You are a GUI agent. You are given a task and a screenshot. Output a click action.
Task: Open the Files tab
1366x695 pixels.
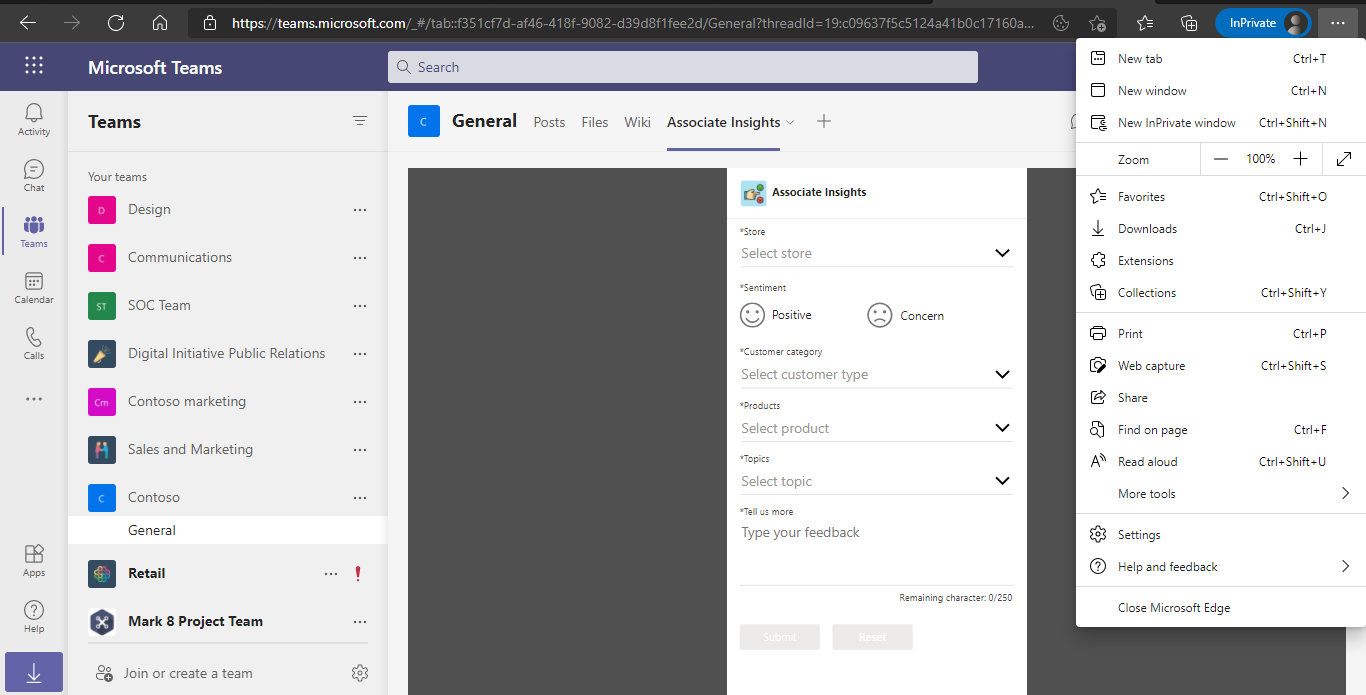point(595,122)
